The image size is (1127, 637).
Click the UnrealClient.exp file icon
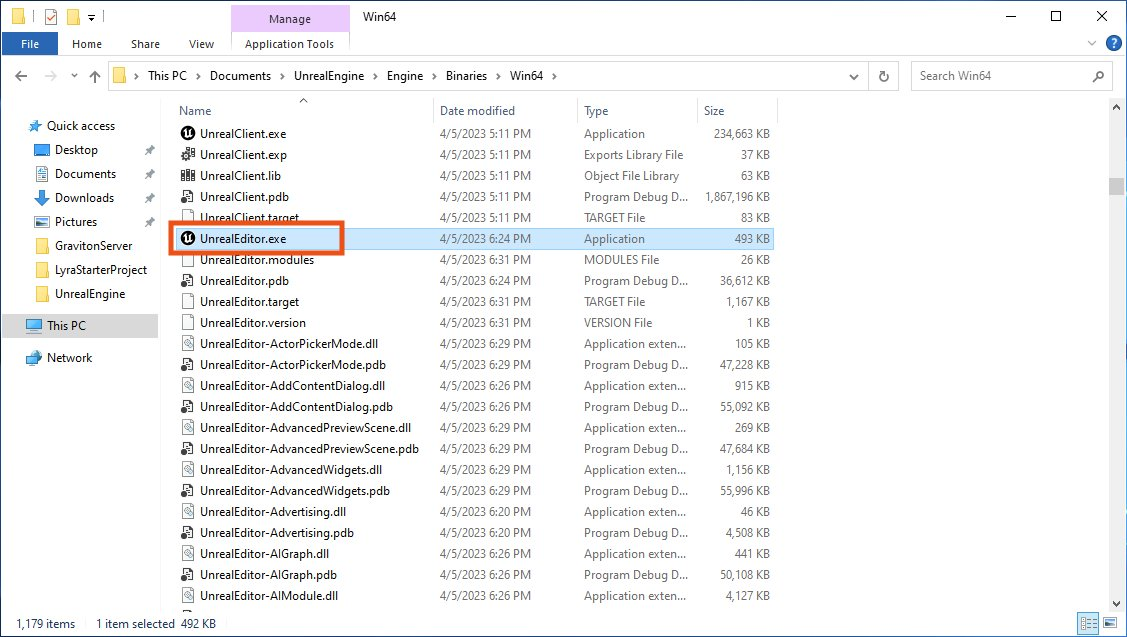[x=187, y=155]
